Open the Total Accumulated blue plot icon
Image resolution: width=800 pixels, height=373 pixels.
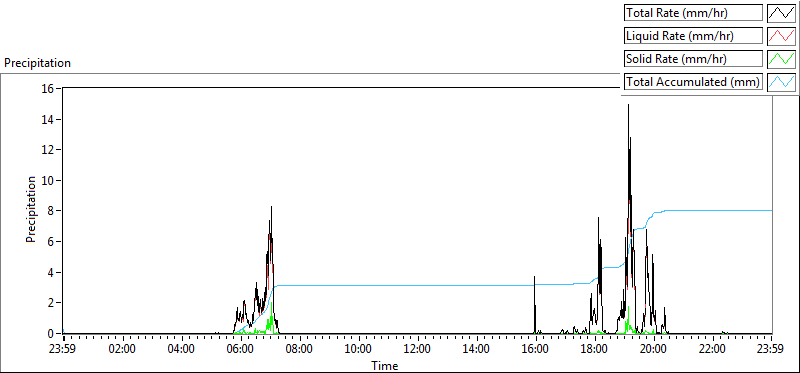pos(781,82)
